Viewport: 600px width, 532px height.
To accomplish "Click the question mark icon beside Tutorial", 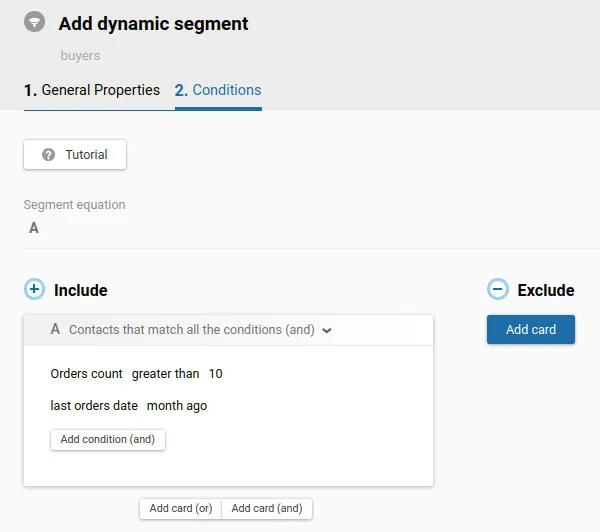I will coord(48,155).
